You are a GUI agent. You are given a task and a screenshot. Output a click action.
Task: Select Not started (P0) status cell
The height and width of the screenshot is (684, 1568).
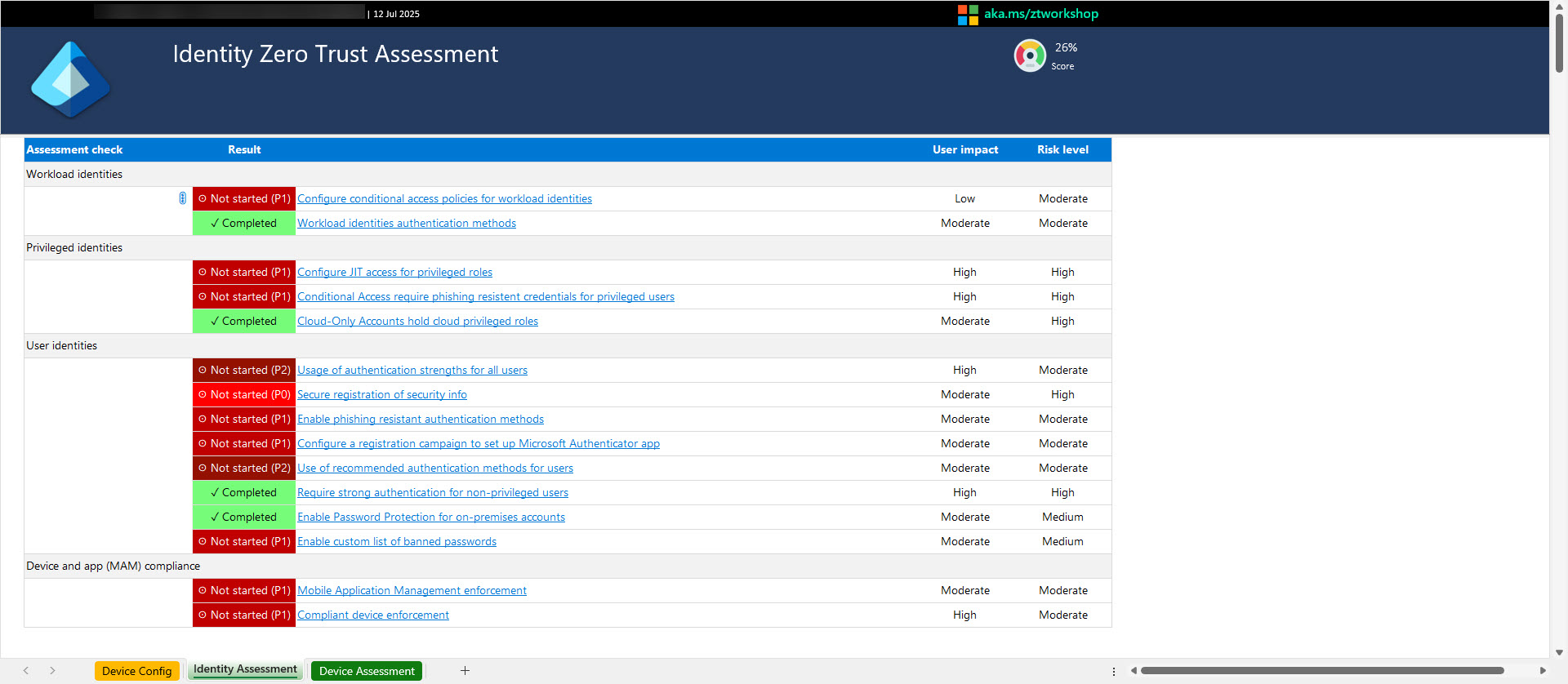point(244,394)
